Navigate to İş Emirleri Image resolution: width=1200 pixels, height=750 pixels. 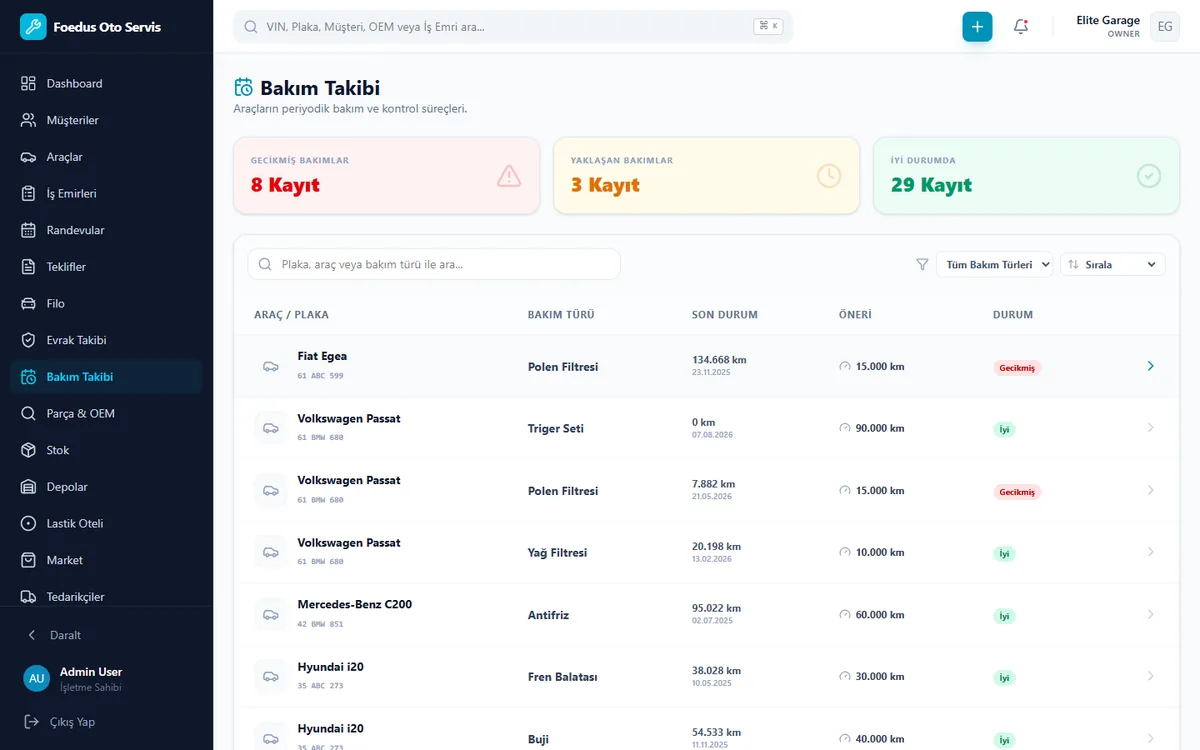tap(106, 193)
